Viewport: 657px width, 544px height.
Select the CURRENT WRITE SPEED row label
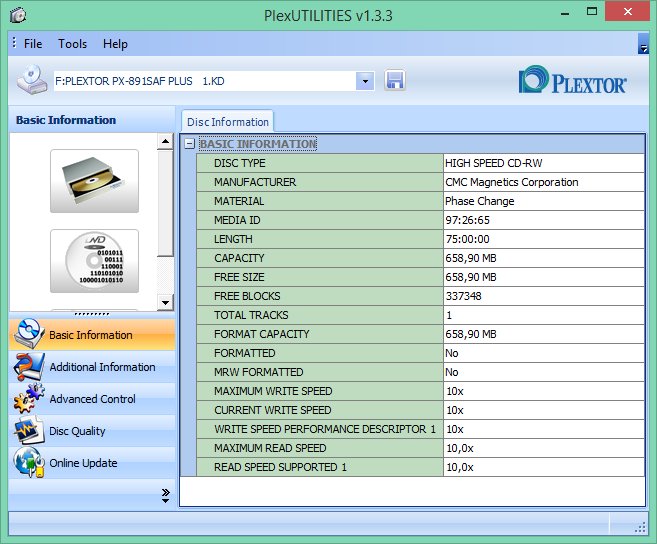pos(272,410)
